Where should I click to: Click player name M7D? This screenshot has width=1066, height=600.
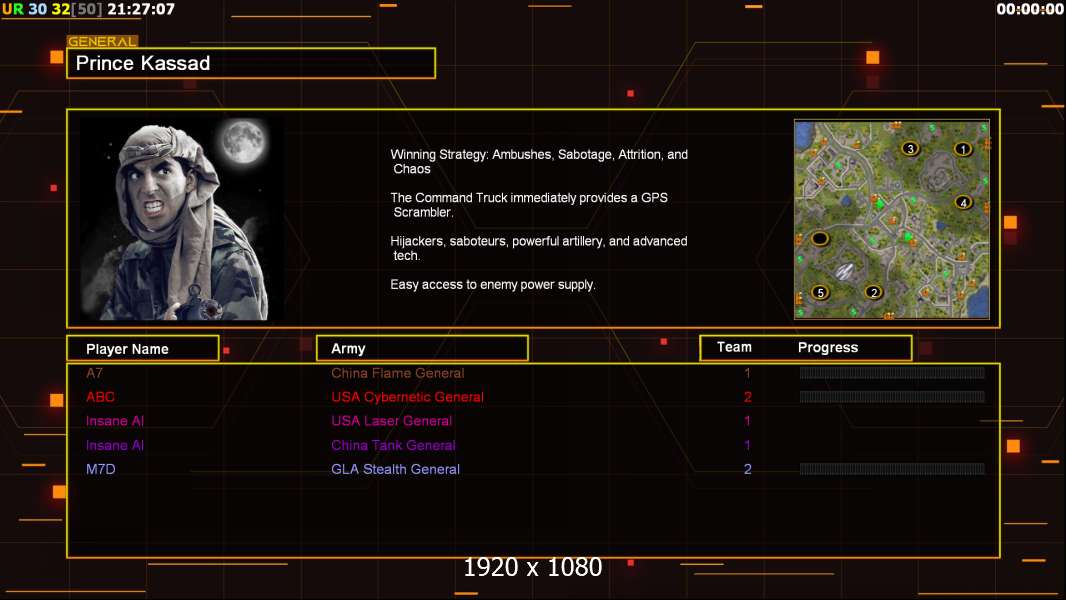(101, 469)
